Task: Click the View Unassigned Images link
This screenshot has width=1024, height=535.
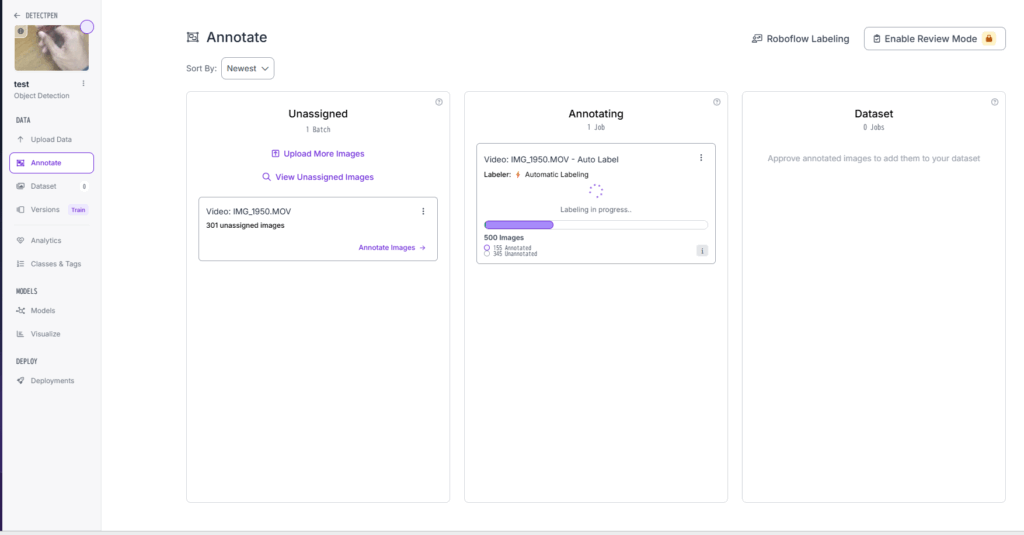Action: click(318, 177)
